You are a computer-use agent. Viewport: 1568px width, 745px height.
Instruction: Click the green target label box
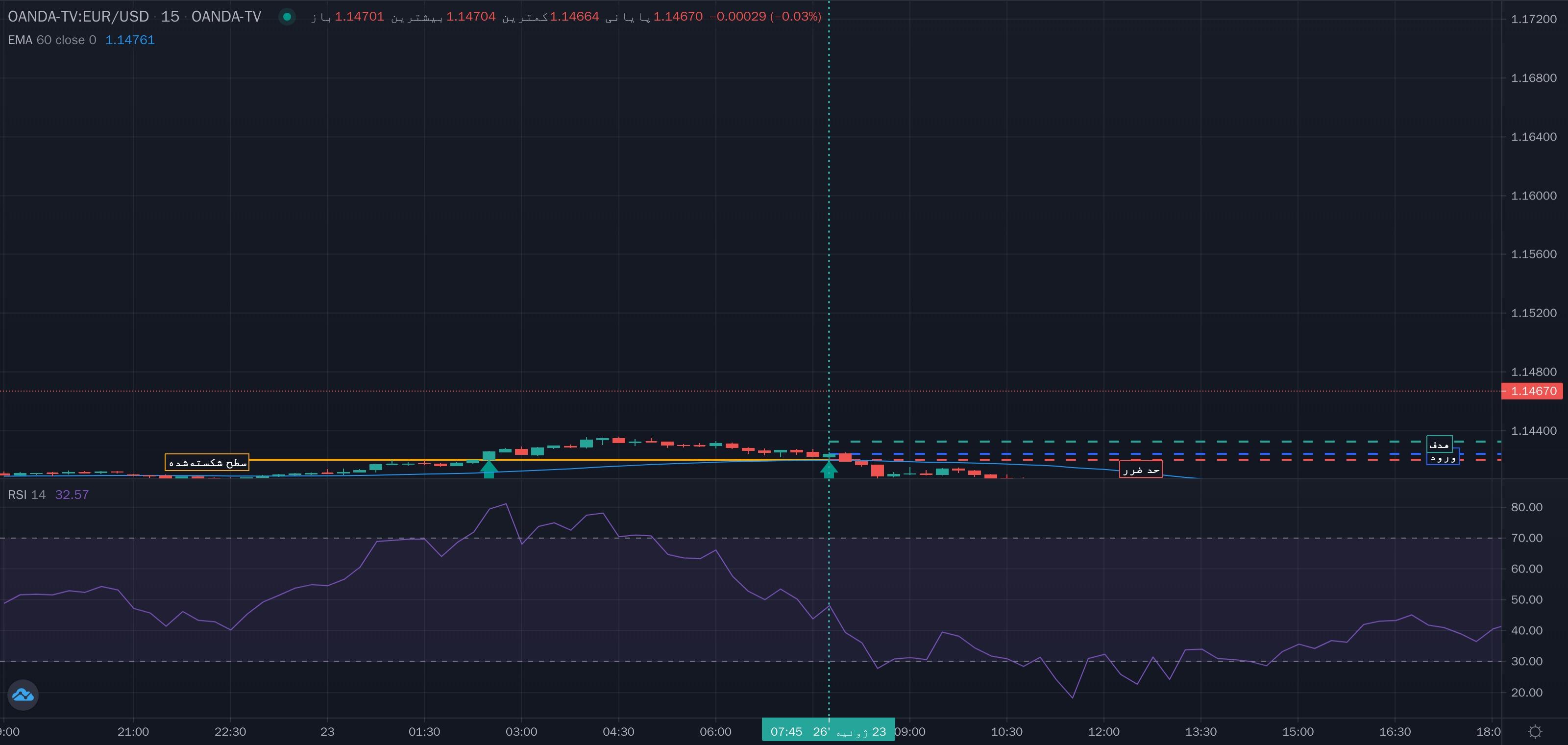[x=1439, y=445]
